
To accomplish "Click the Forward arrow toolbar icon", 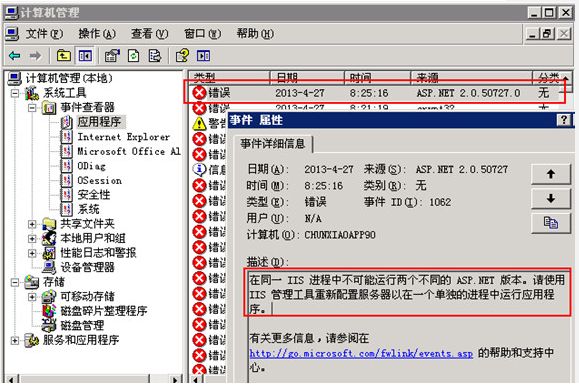I will (x=35, y=56).
